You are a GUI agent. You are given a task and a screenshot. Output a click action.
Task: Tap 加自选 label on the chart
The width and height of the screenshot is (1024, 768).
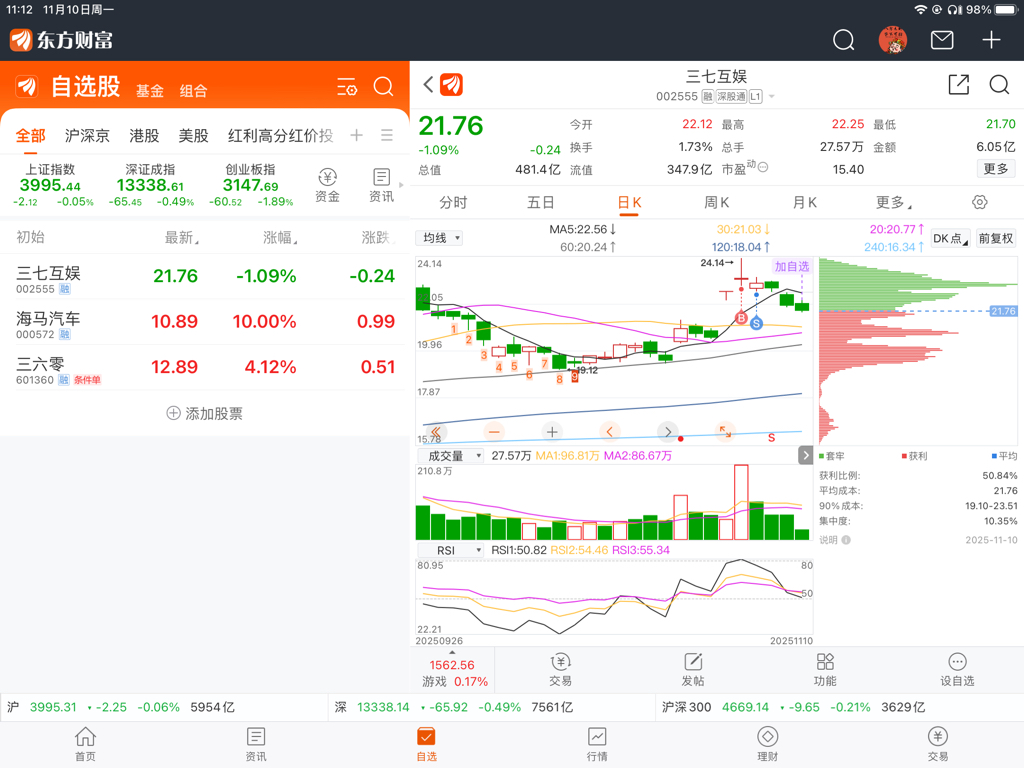(x=792, y=266)
